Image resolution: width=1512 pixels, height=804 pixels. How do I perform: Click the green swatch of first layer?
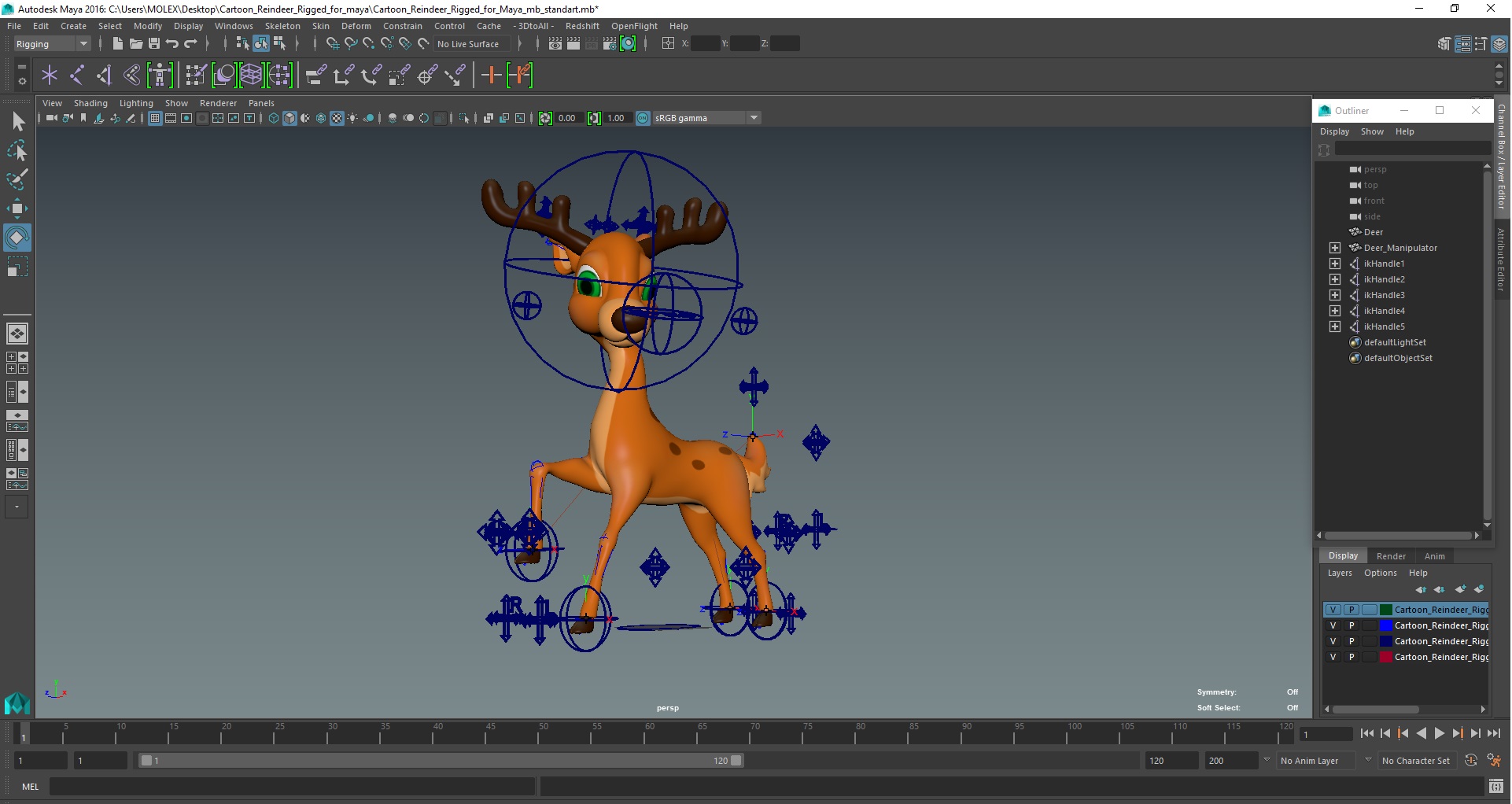point(1385,610)
